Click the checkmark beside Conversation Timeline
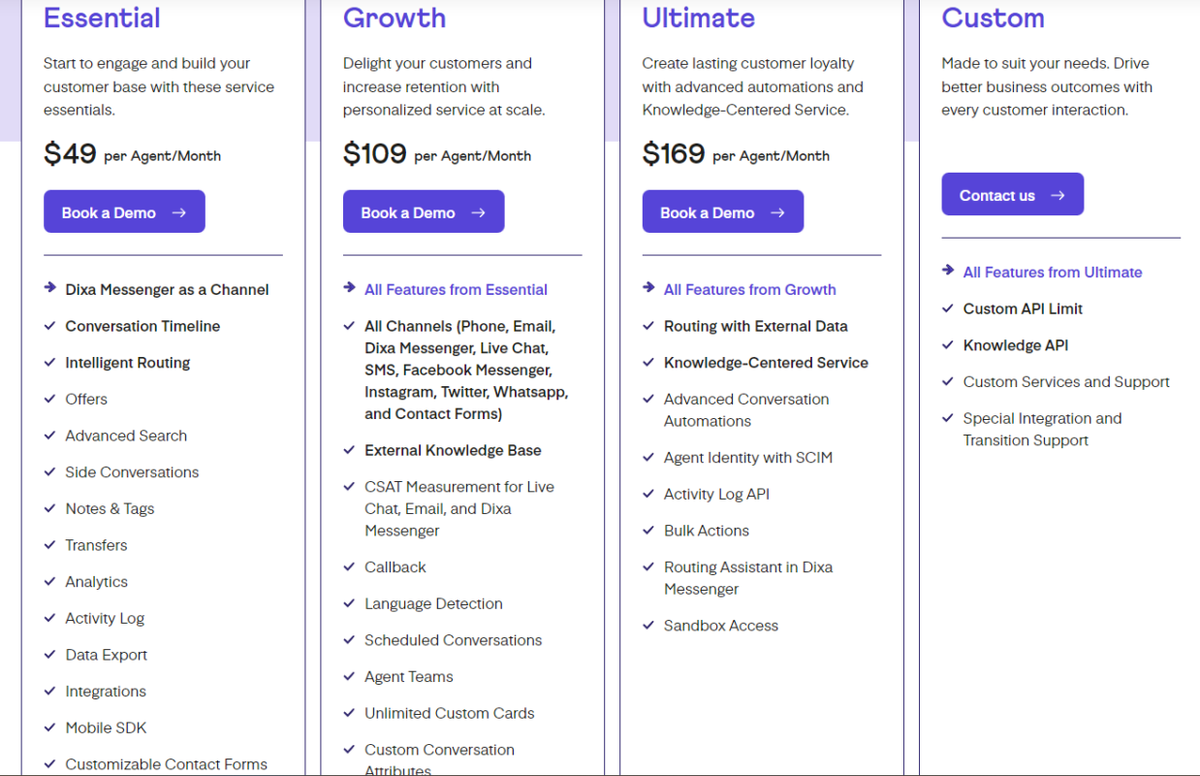This screenshot has width=1200, height=776. 50,326
